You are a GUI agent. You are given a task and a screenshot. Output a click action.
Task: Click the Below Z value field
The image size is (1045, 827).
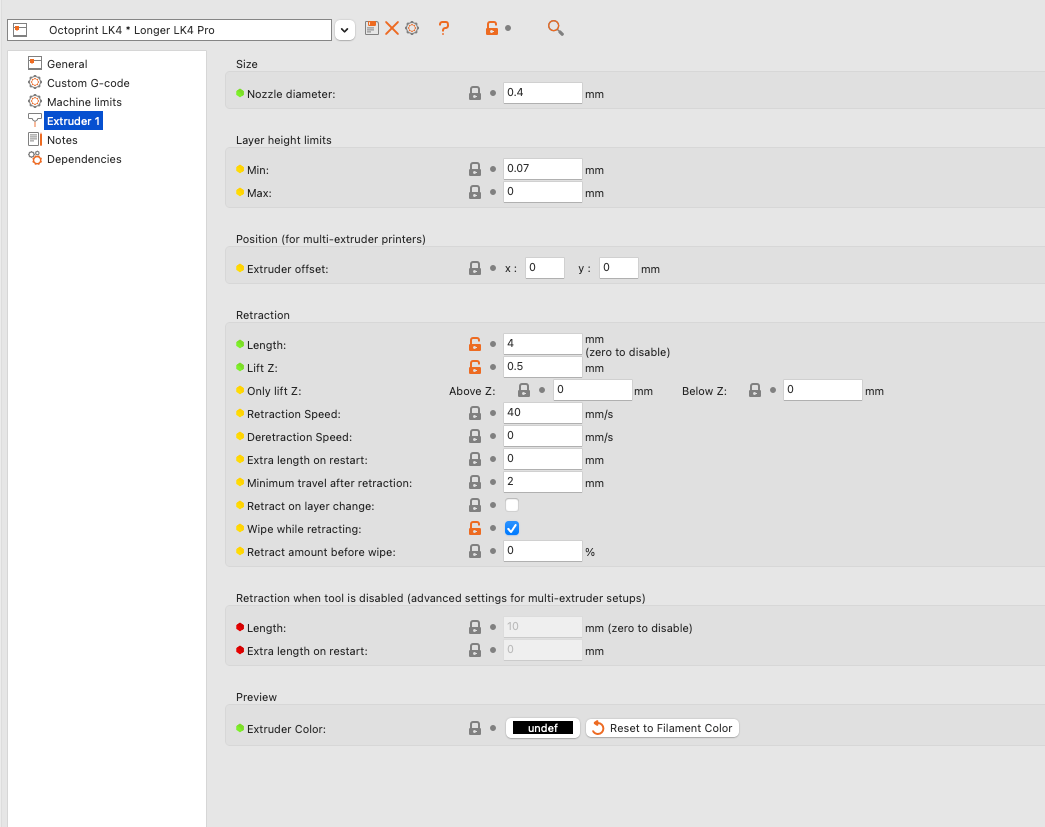coord(822,390)
